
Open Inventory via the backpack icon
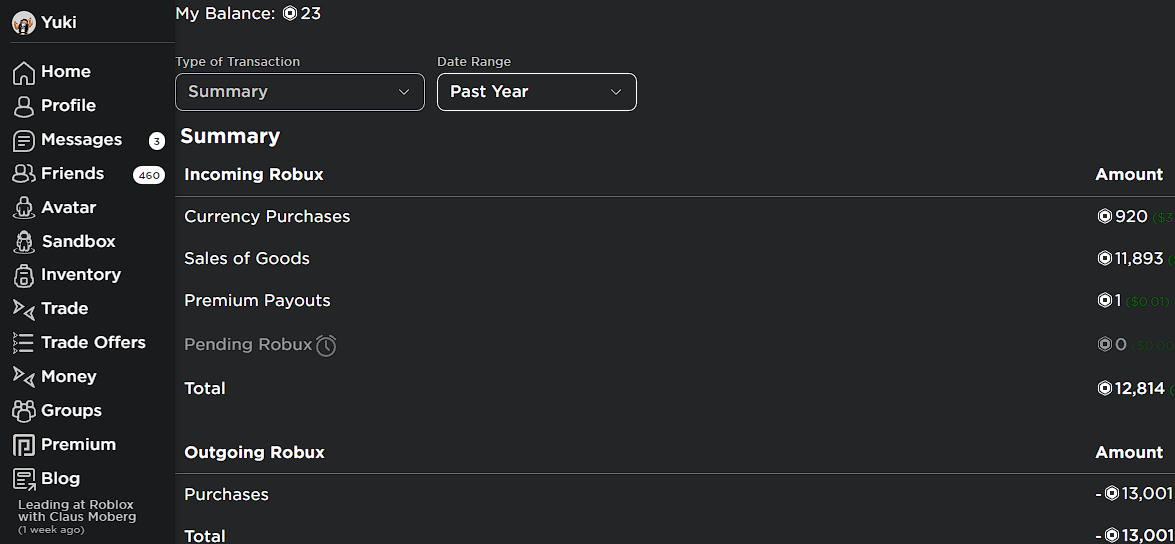click(24, 276)
